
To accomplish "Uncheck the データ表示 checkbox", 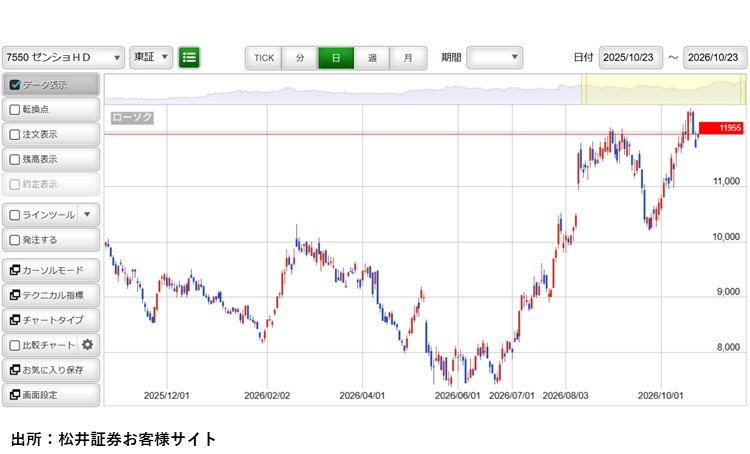I will point(15,85).
